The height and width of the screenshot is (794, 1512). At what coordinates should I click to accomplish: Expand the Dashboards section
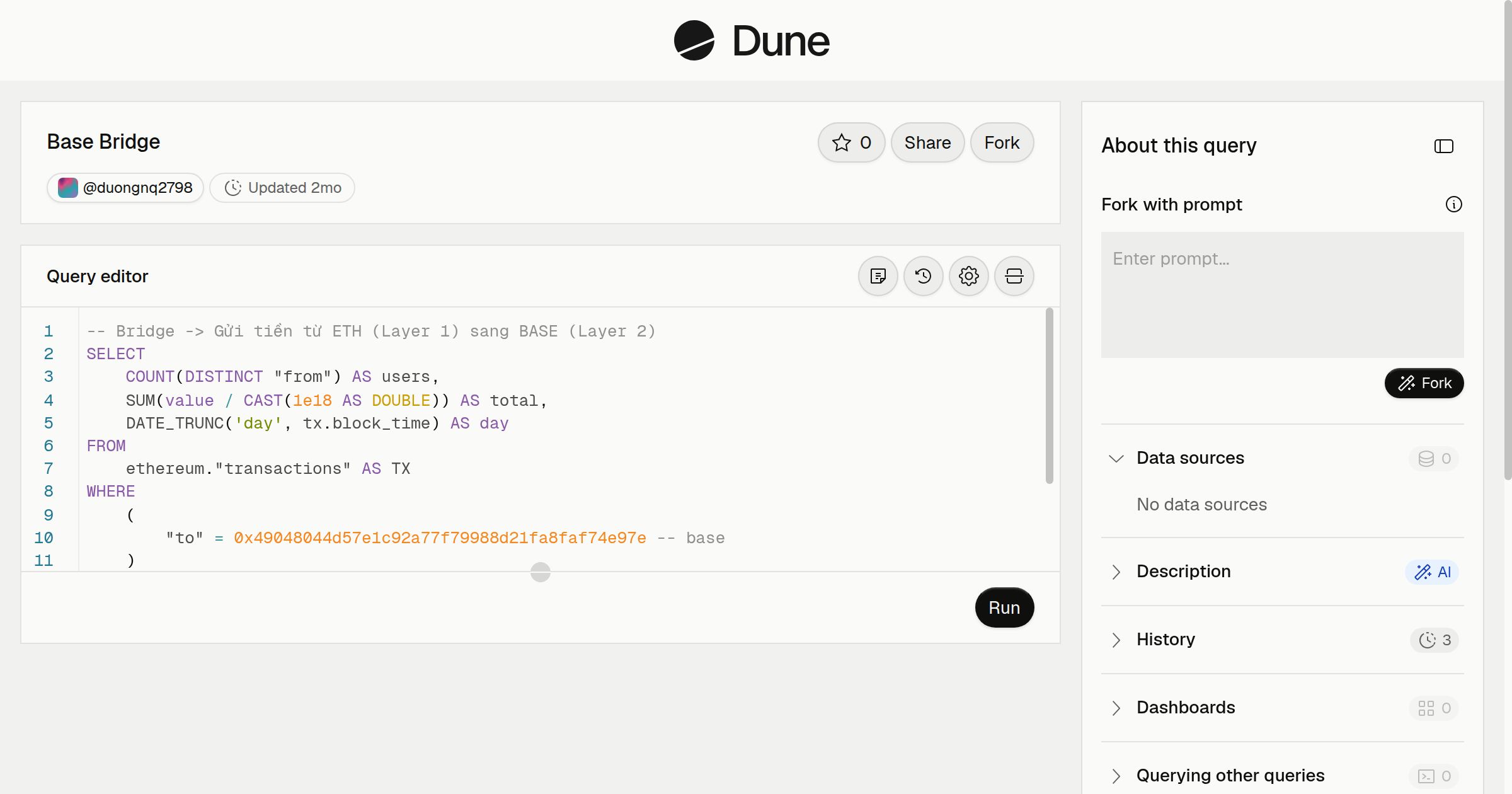1116,708
